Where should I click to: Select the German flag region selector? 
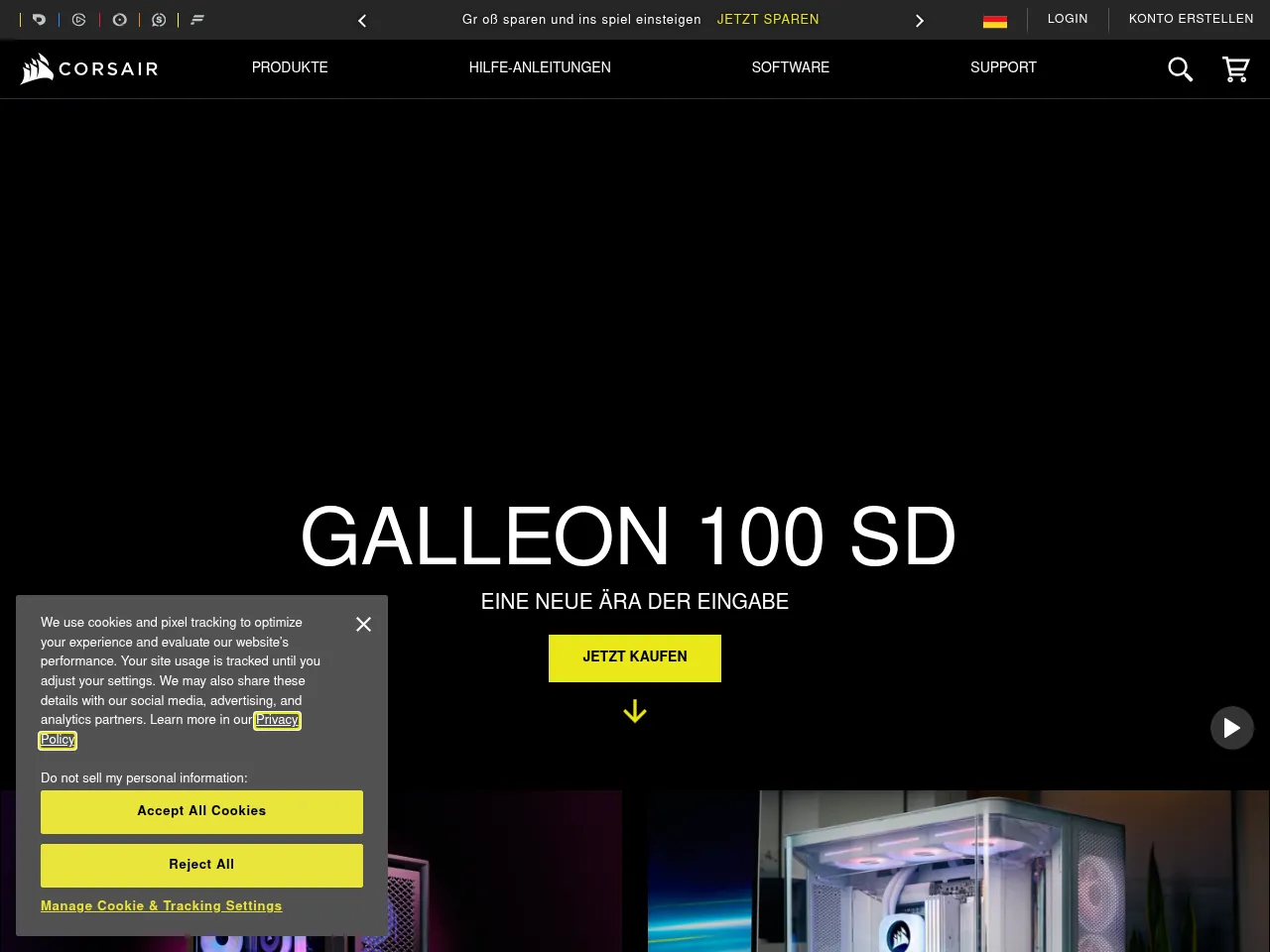[994, 21]
